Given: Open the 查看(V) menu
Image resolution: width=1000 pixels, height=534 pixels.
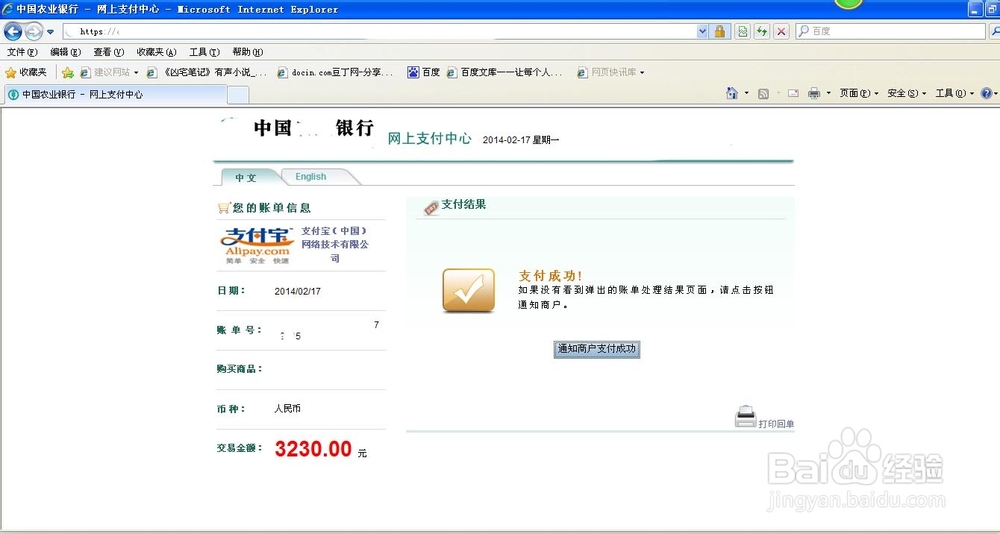Looking at the screenshot, I should point(108,52).
